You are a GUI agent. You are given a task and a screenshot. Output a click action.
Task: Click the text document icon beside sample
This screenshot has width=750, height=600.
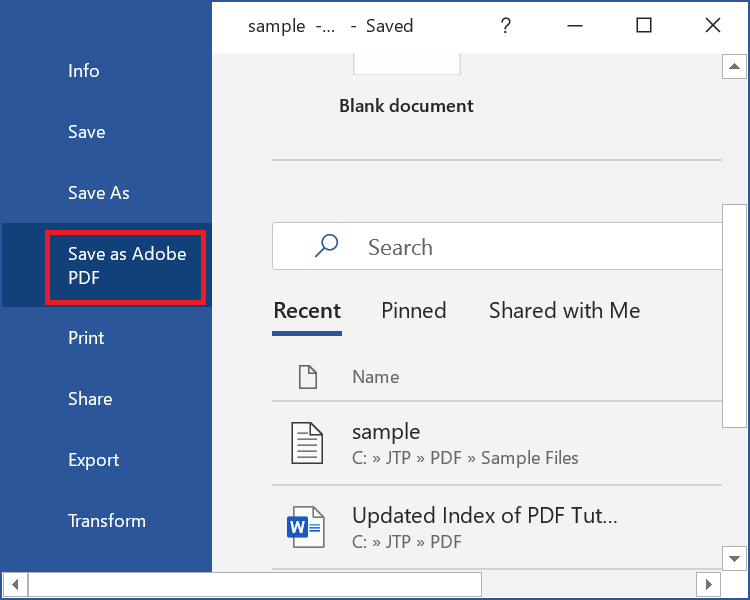tap(307, 443)
